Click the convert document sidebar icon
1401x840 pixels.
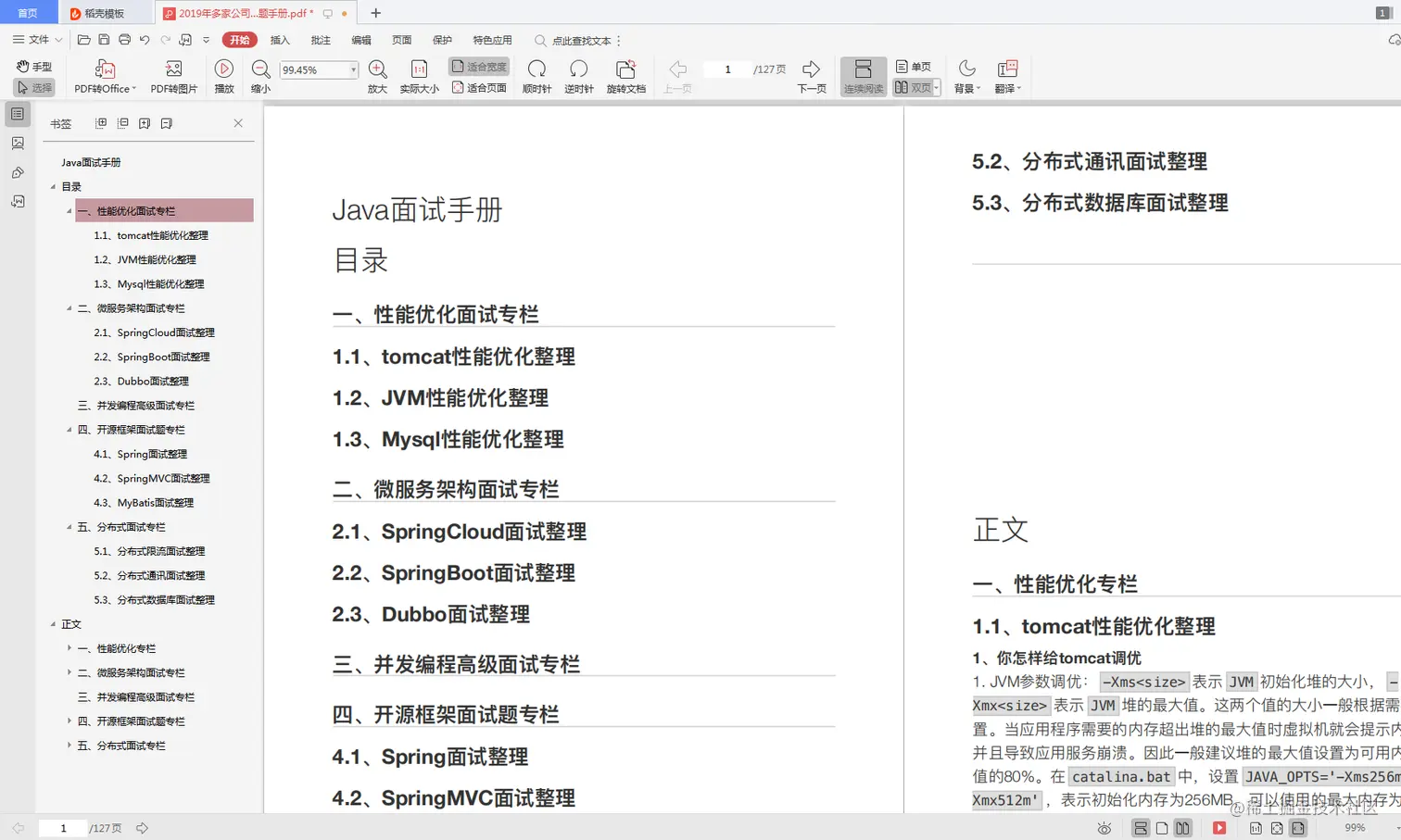(18, 202)
